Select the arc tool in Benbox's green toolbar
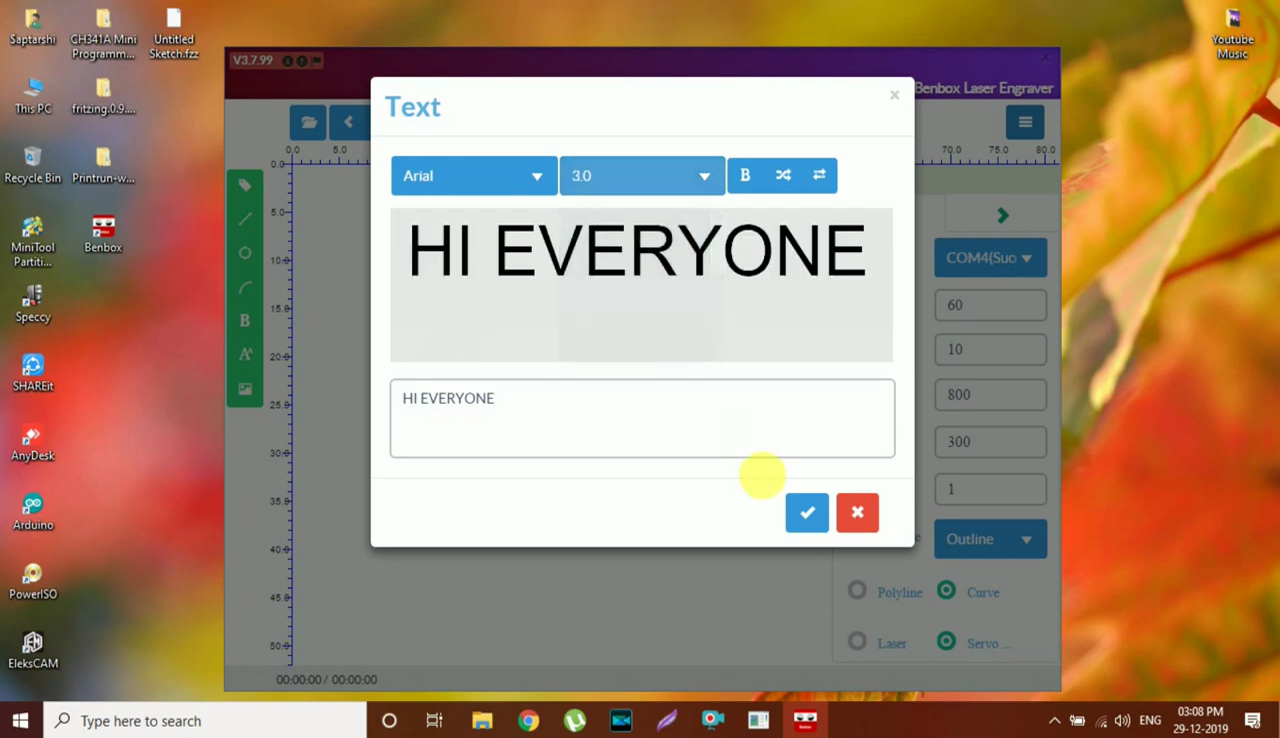The image size is (1280, 738). point(245,287)
